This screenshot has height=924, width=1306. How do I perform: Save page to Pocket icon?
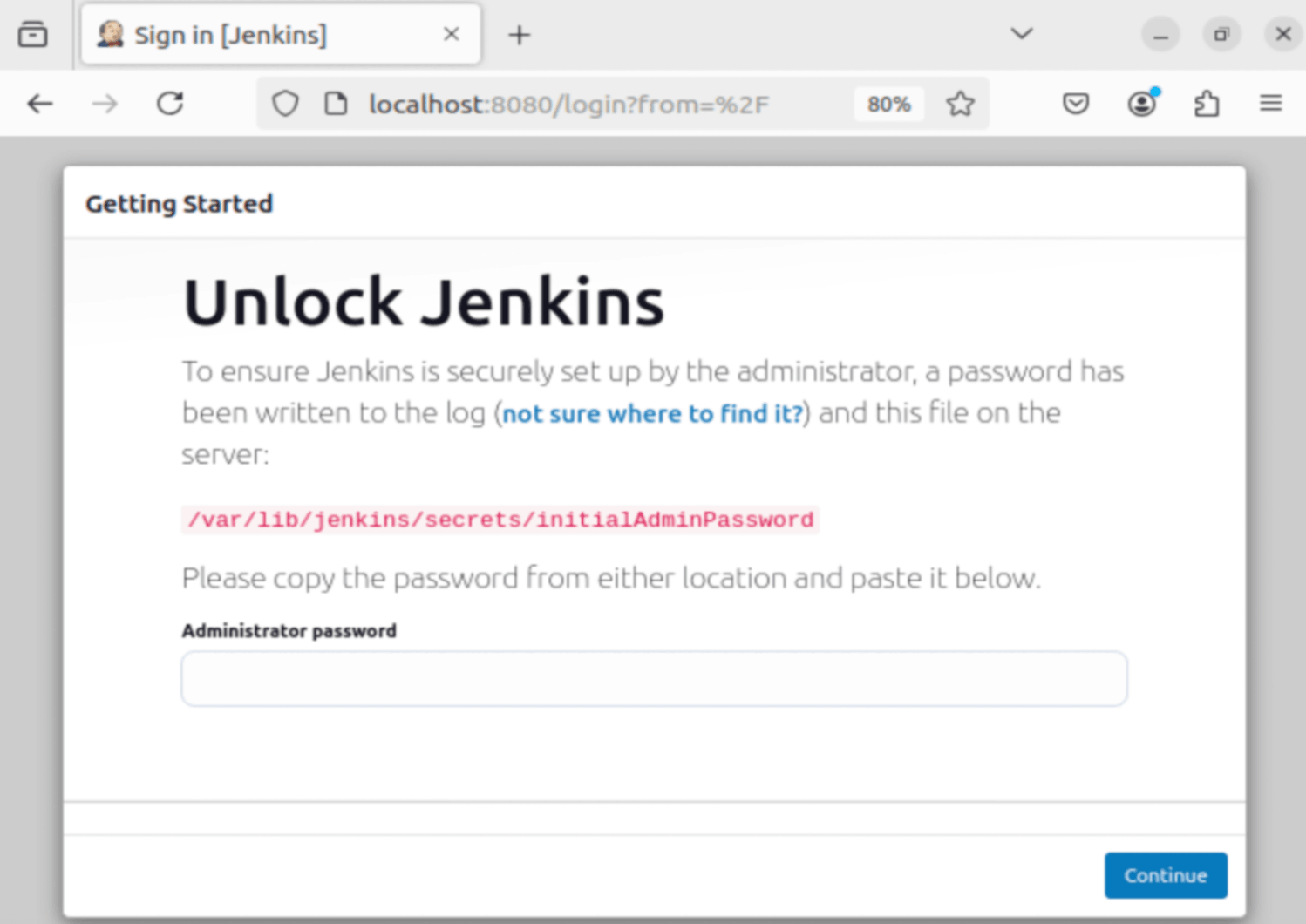(1076, 103)
